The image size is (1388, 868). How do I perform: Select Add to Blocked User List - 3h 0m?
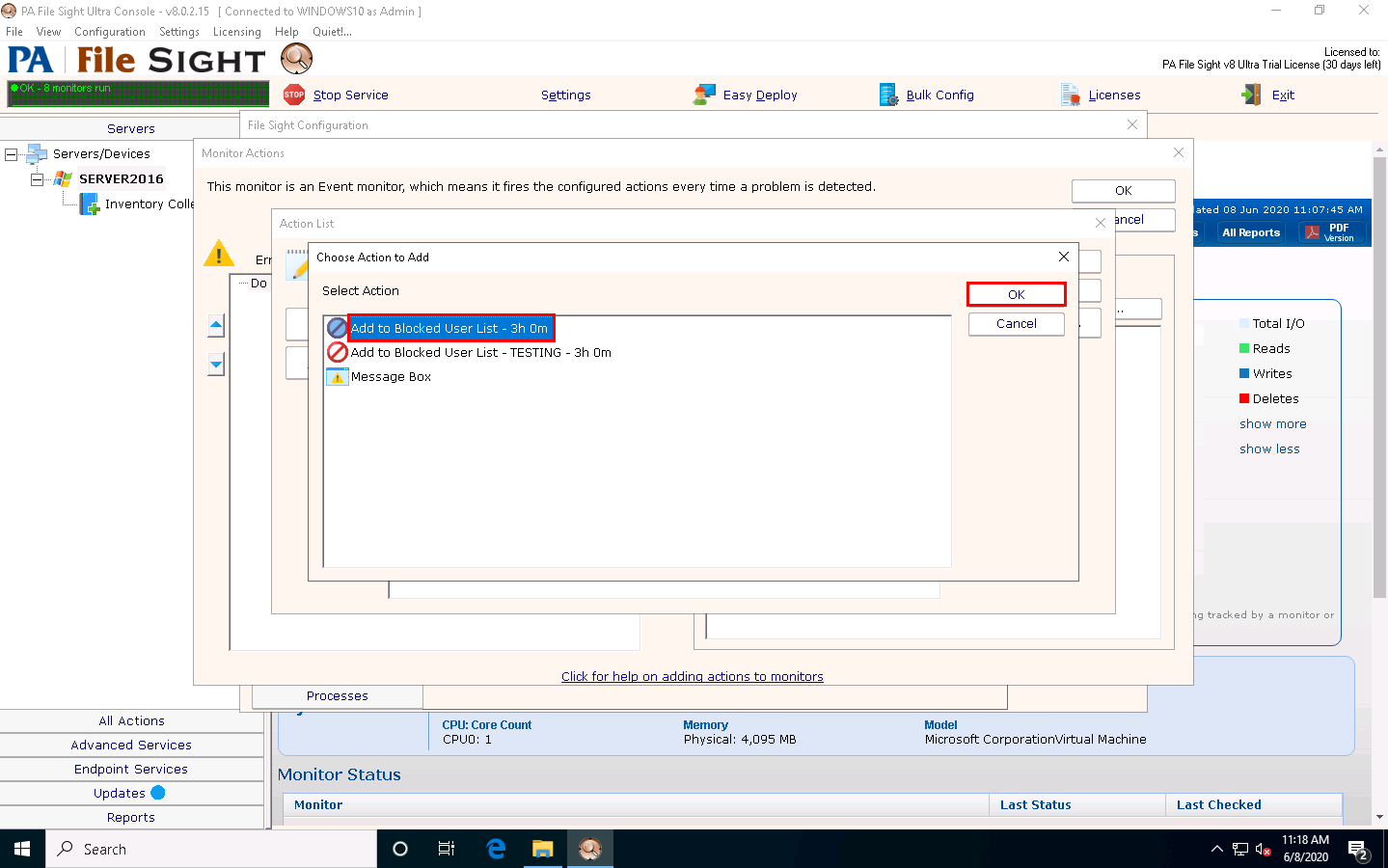click(x=449, y=328)
